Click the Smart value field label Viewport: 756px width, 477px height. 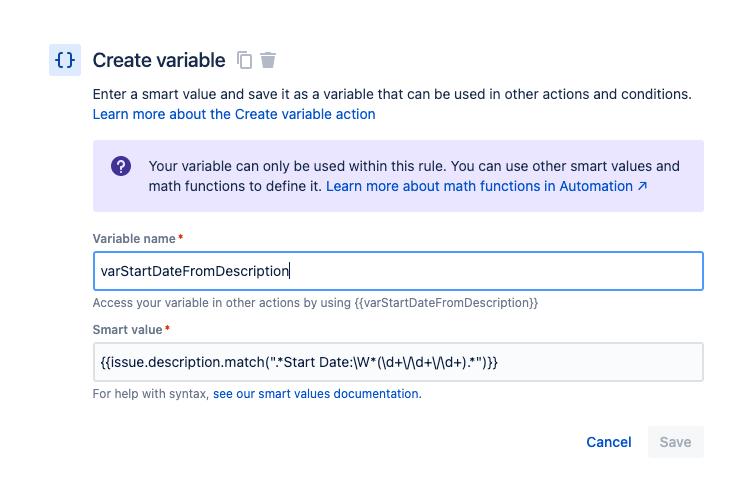pyautogui.click(x=127, y=330)
